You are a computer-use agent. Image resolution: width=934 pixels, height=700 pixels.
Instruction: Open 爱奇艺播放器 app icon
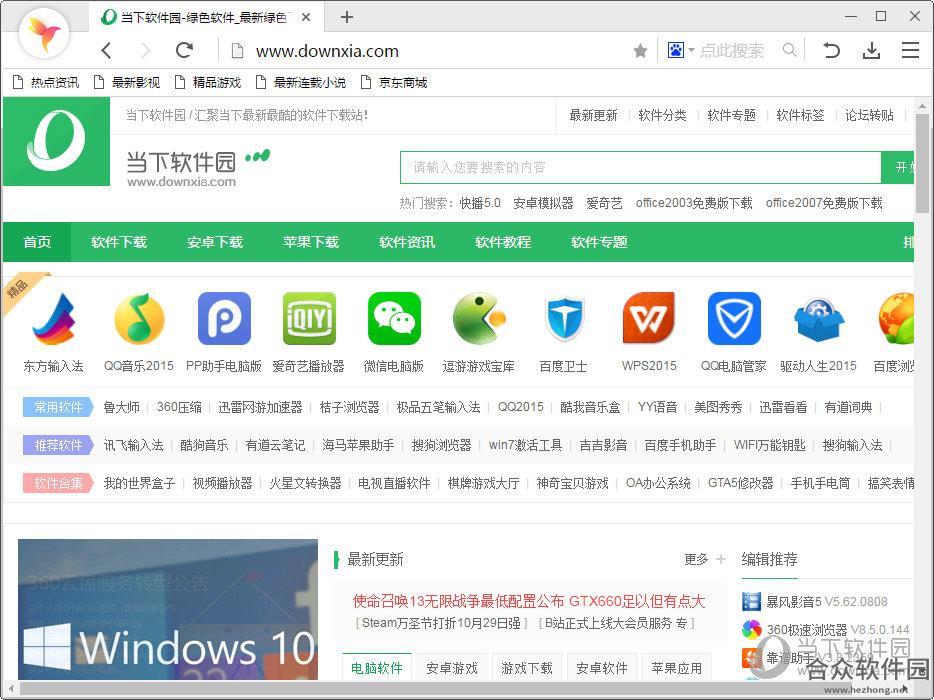tap(309, 319)
